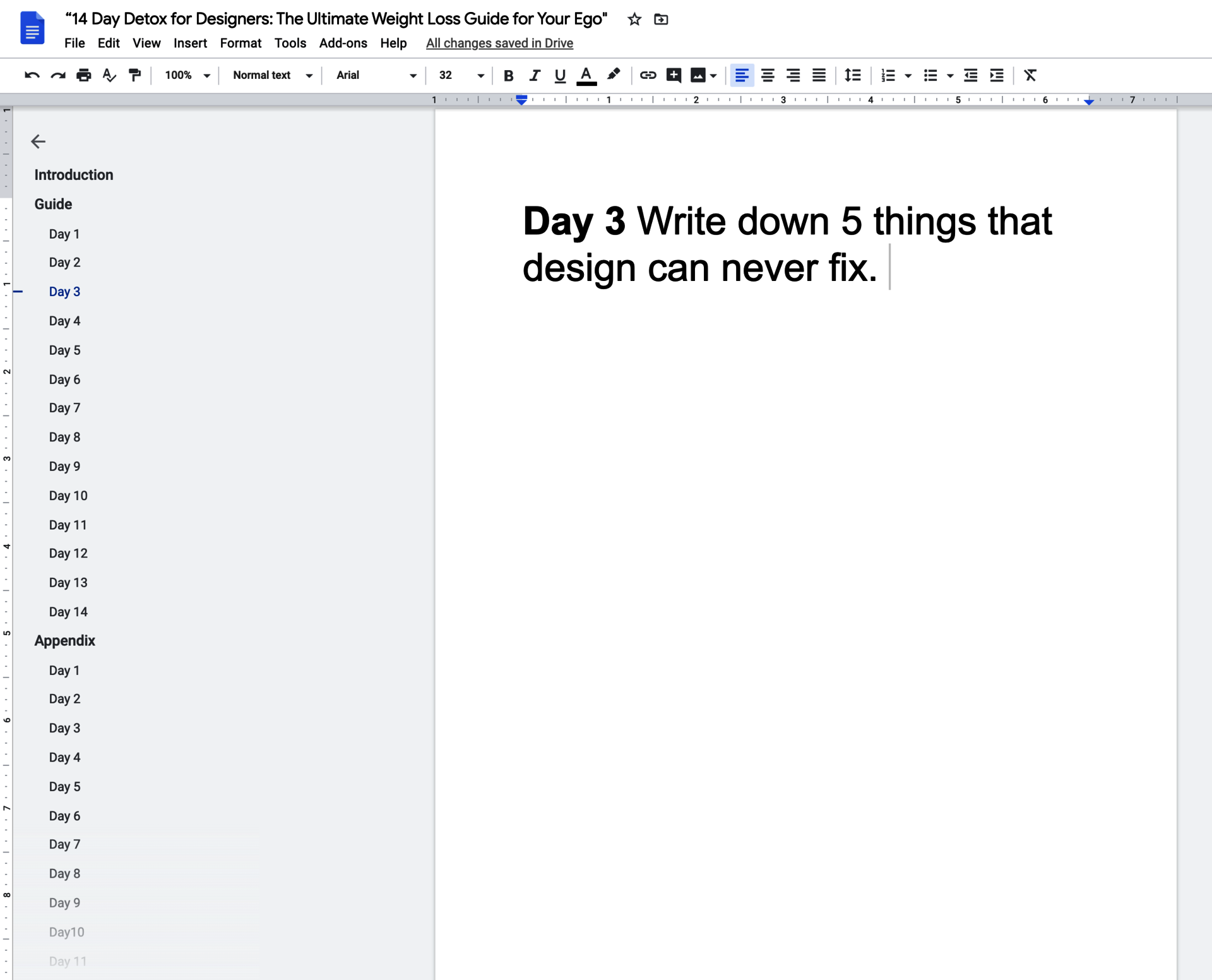The height and width of the screenshot is (980, 1212).
Task: Pick text color from the A icon
Action: [586, 76]
